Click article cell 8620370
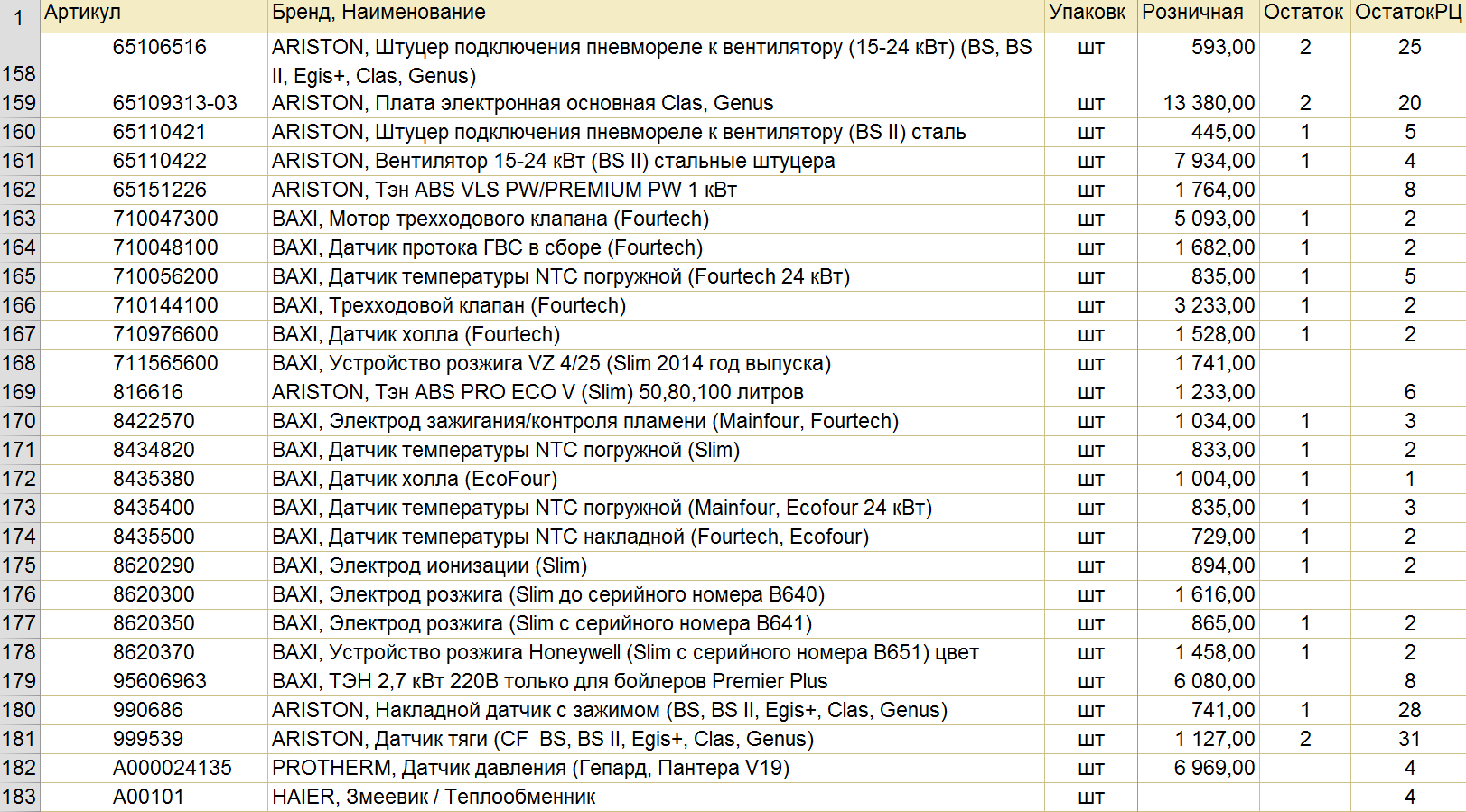The height and width of the screenshot is (812, 1466). click(154, 652)
